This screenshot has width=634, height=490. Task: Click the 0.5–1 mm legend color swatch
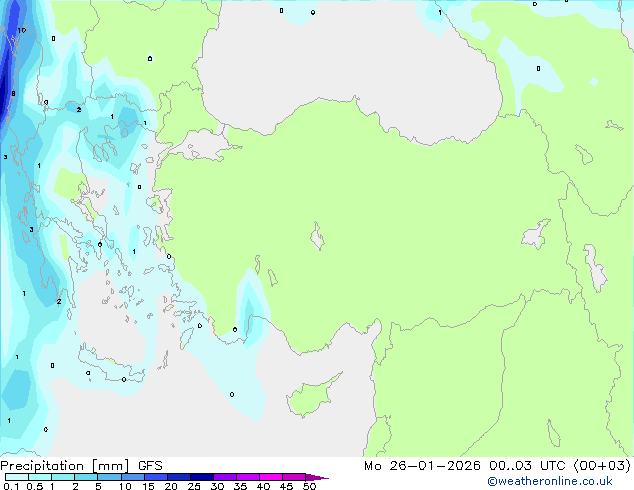point(40,477)
